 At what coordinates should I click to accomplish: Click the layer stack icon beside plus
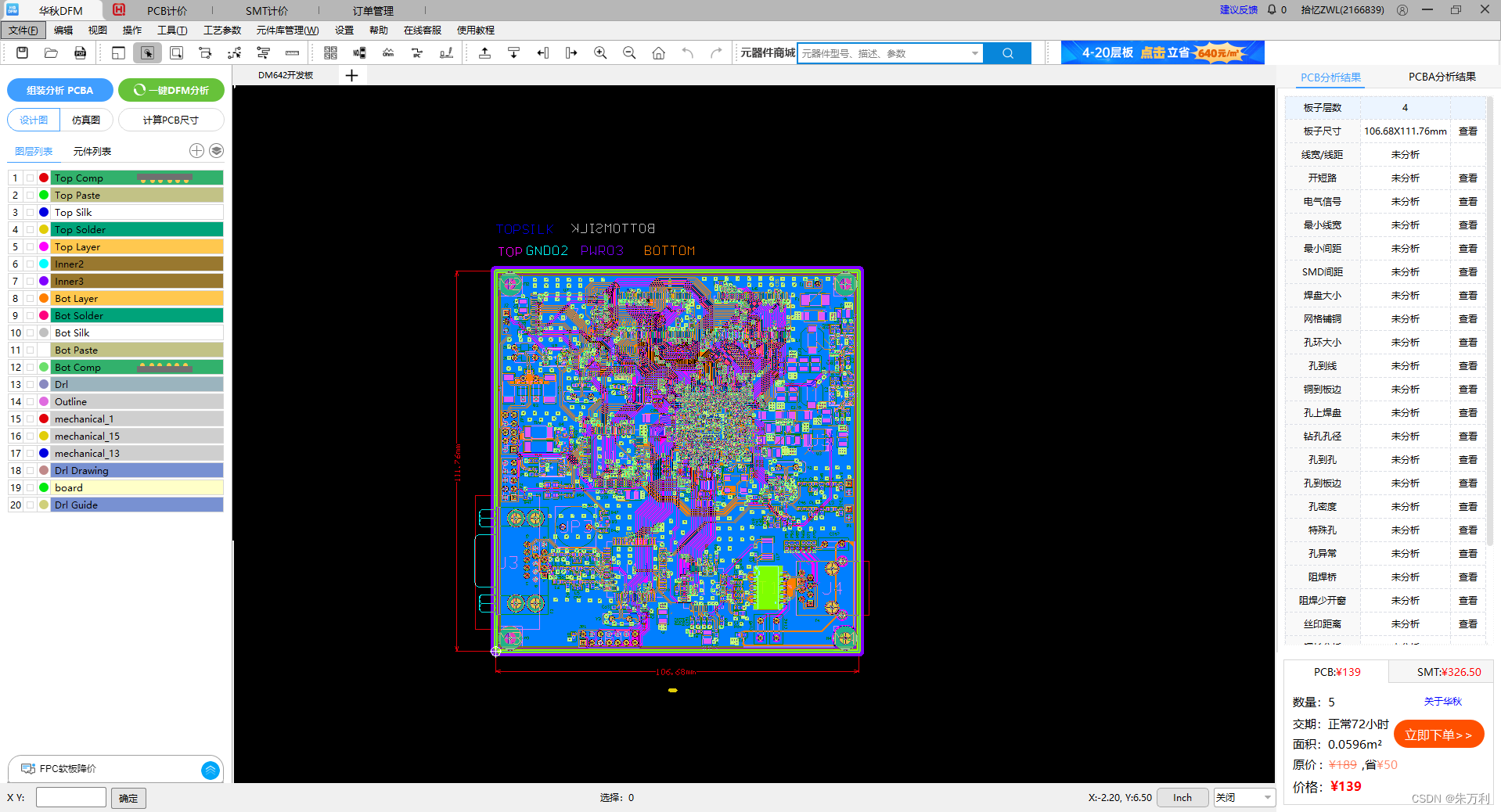click(217, 150)
